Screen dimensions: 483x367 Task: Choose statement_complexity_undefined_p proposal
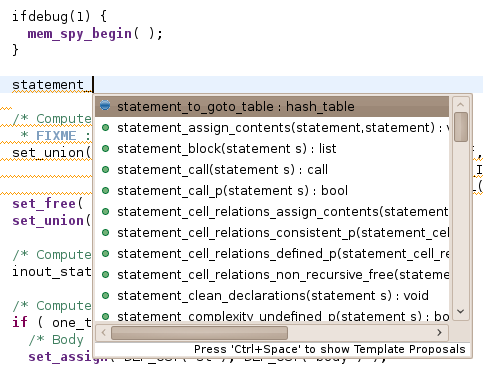272,315
